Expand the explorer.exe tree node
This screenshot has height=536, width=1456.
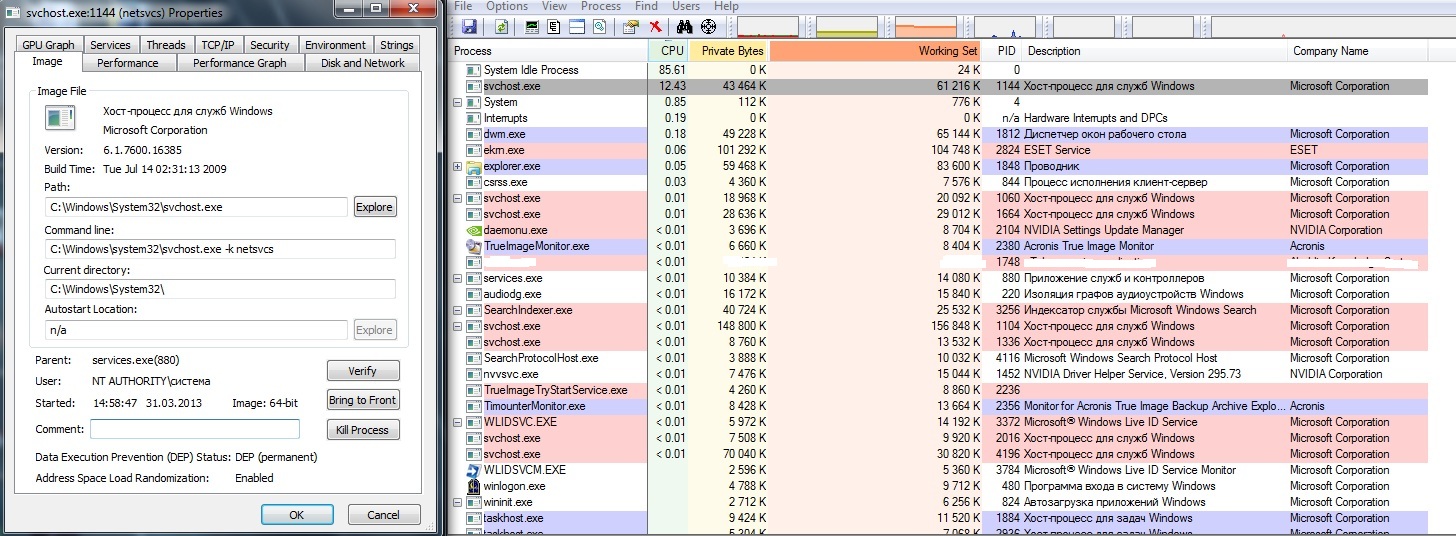(458, 166)
